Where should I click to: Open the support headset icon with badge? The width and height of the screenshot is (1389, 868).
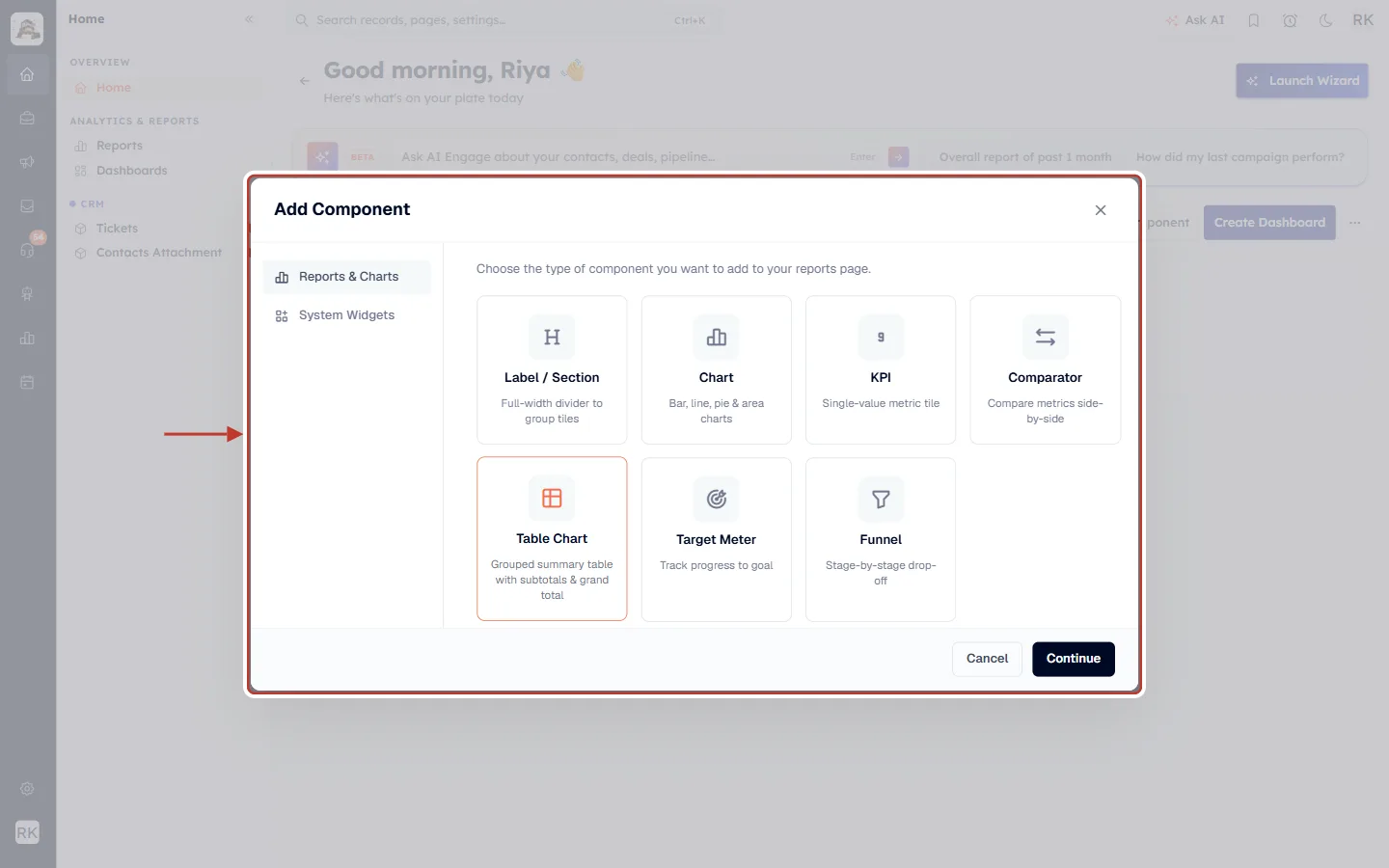click(x=27, y=250)
